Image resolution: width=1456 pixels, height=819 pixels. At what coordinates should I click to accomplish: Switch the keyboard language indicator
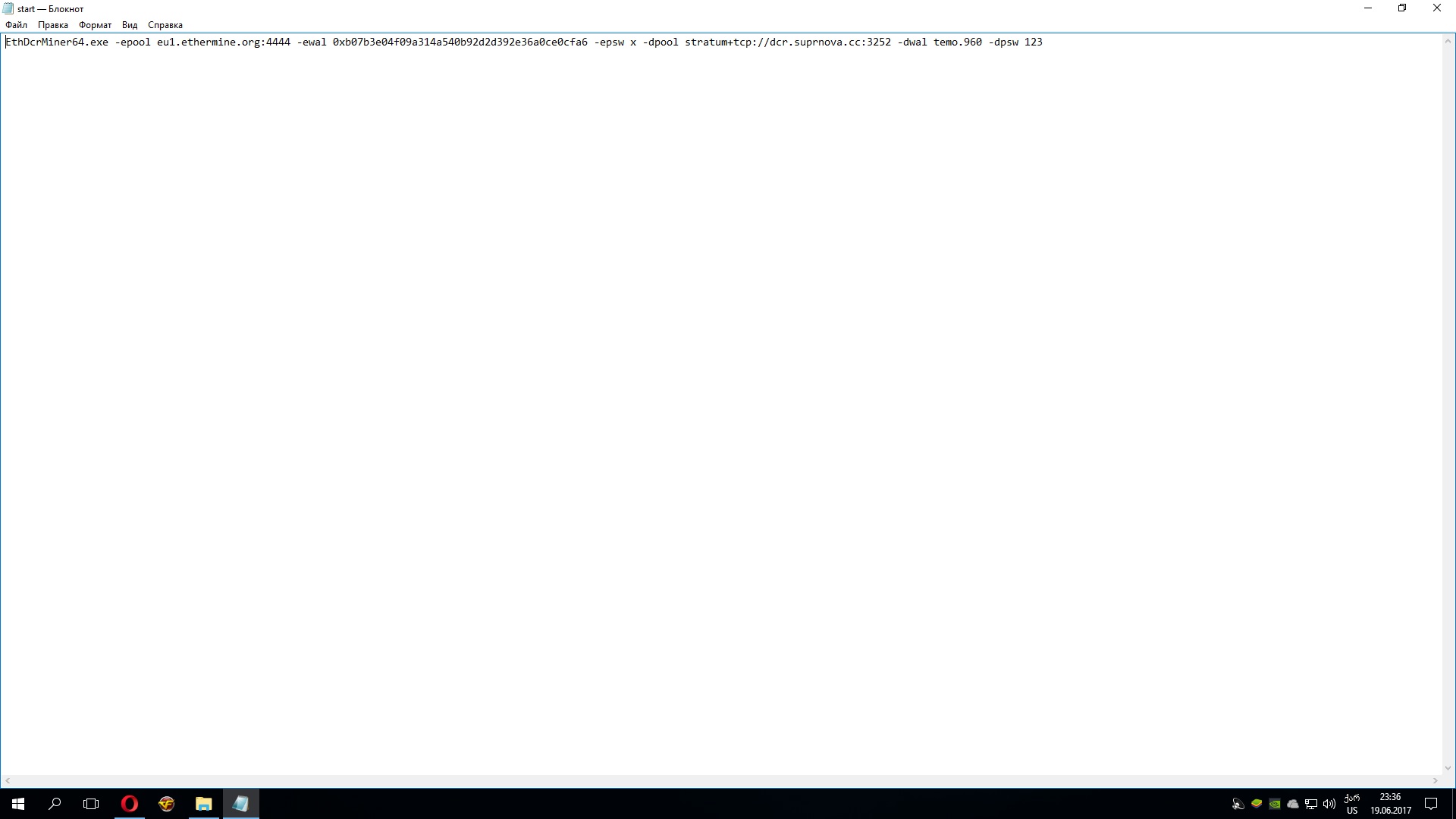[1352, 804]
